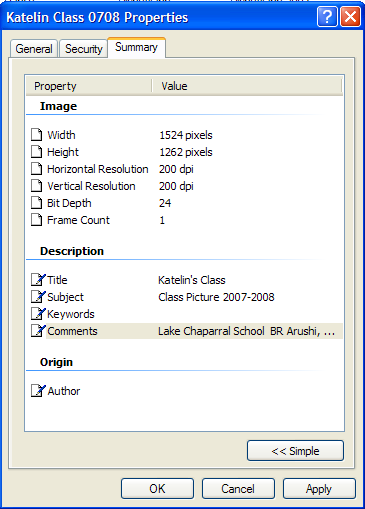Click the Subject property label

pyautogui.click(x=66, y=297)
